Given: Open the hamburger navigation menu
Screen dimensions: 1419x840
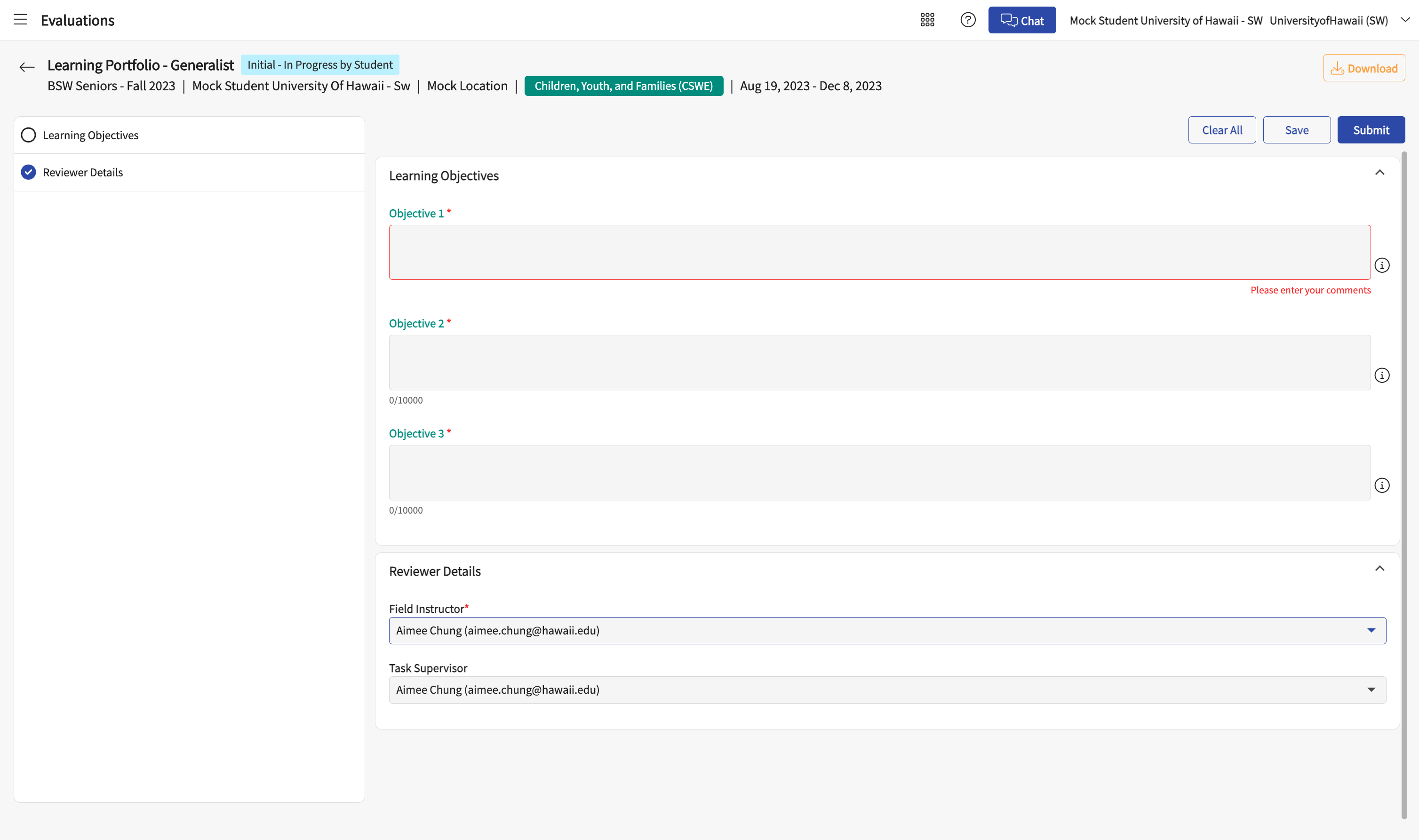Looking at the screenshot, I should 20,20.
